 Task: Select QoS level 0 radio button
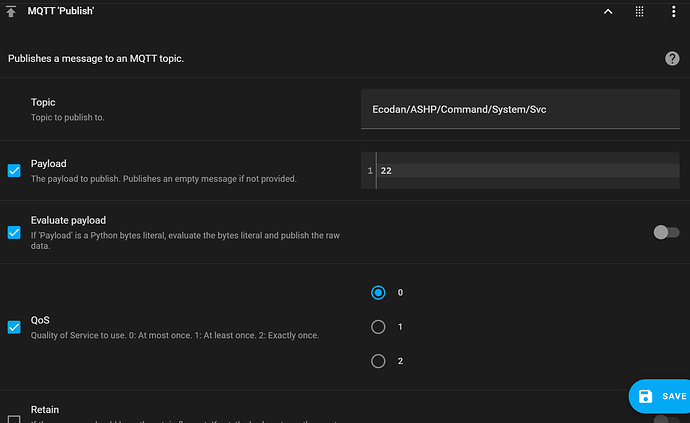pyautogui.click(x=378, y=293)
